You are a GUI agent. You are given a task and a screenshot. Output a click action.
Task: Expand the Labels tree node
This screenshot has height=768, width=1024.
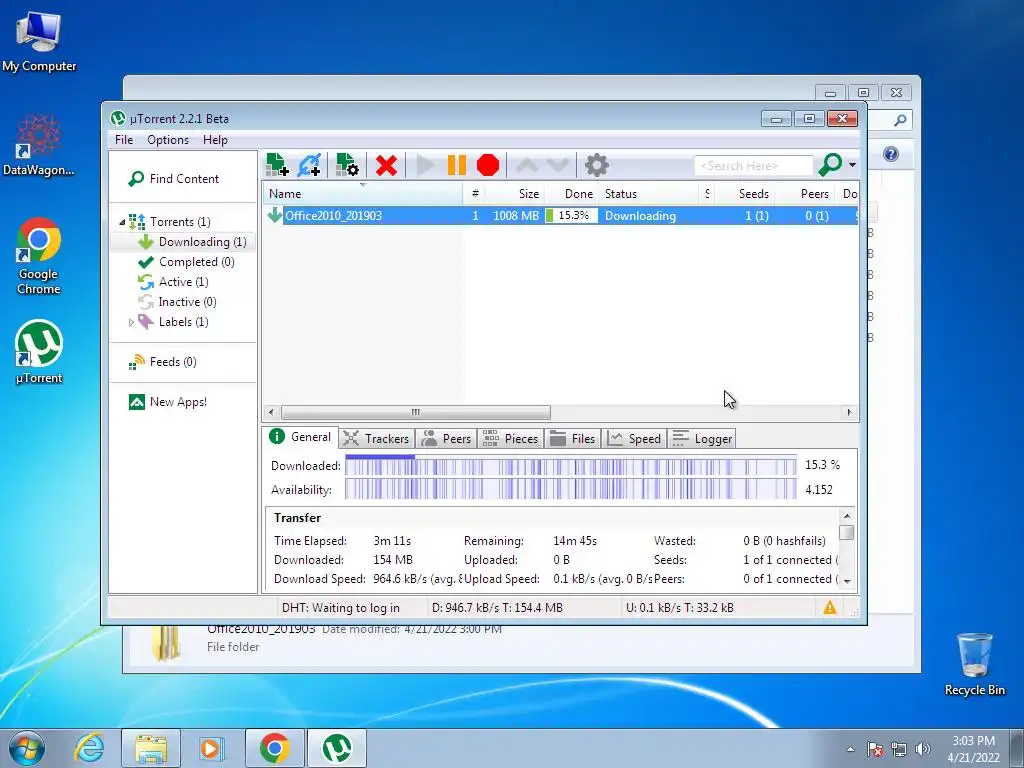coord(131,322)
